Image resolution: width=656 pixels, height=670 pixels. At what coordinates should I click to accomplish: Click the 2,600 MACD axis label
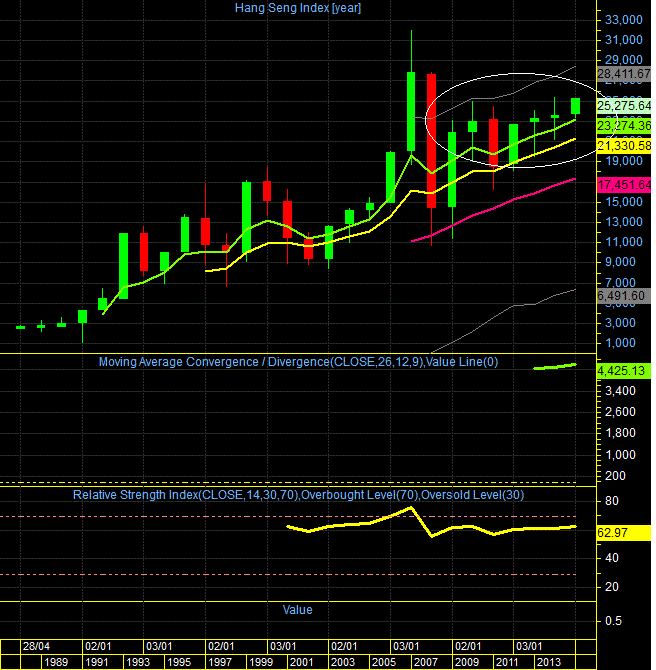coord(621,411)
